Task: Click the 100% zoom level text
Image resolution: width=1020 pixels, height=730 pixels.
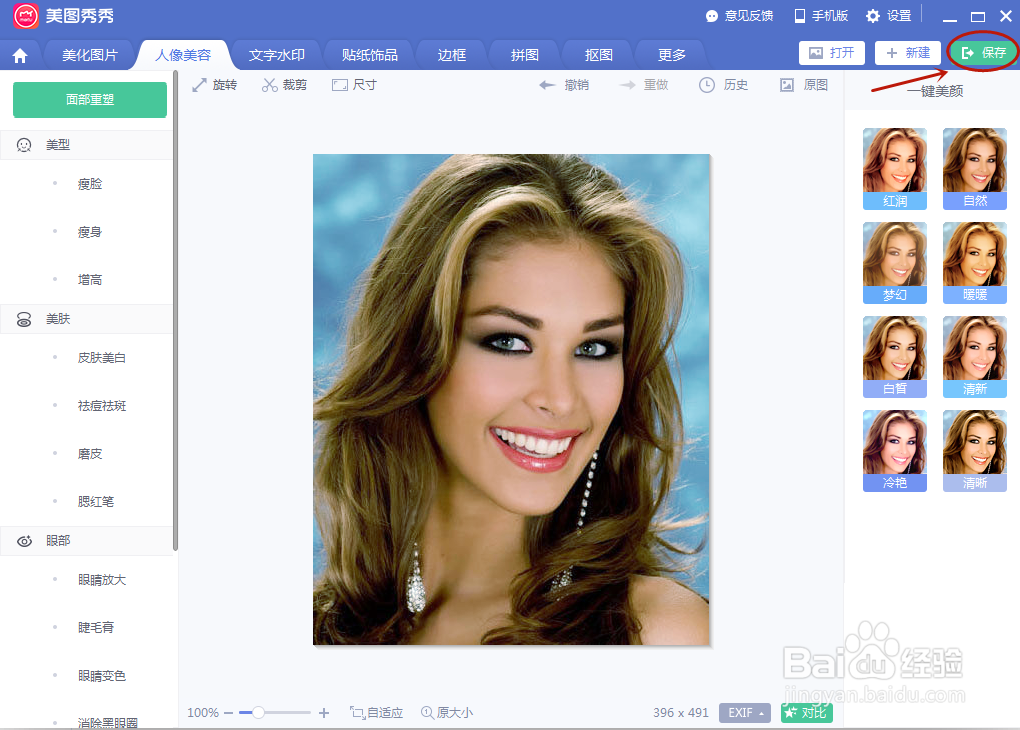Action: click(203, 713)
